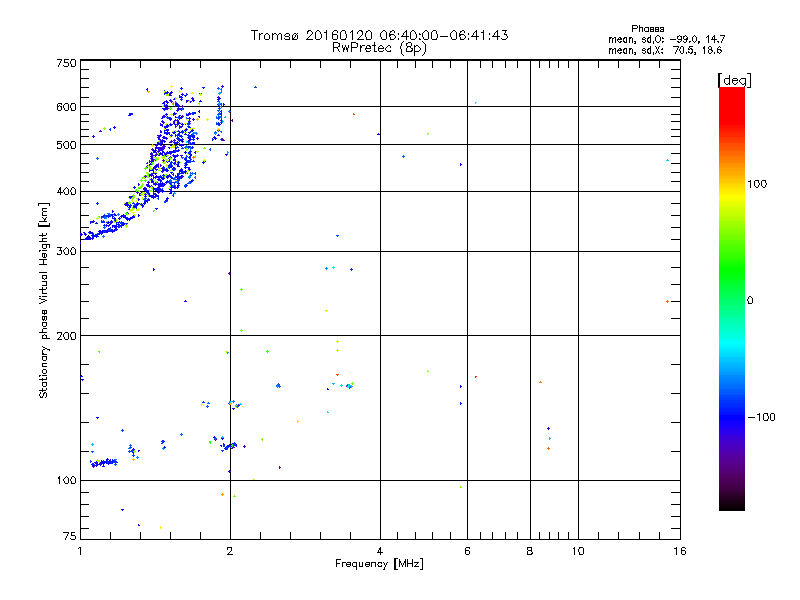Screen dimensions: 800x600
Task: Click the plot title "Tromsø 20160120 06:40:00-06:41:43"
Action: pos(379,35)
